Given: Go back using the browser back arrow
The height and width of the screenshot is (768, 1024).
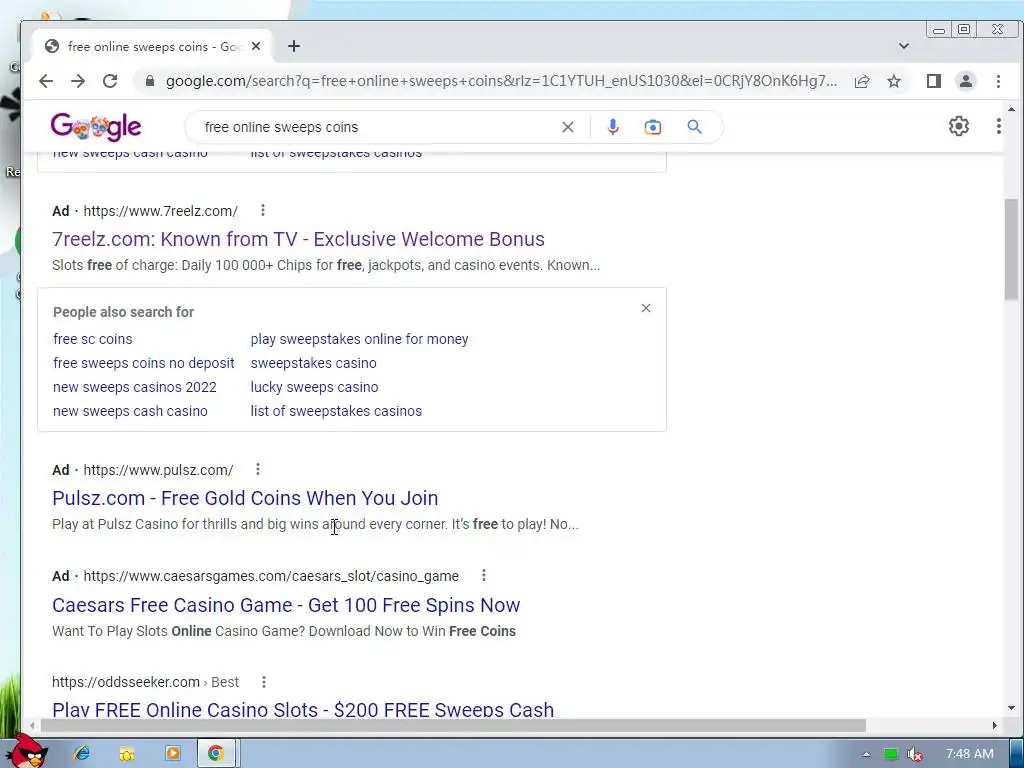Looking at the screenshot, I should click(46, 81).
